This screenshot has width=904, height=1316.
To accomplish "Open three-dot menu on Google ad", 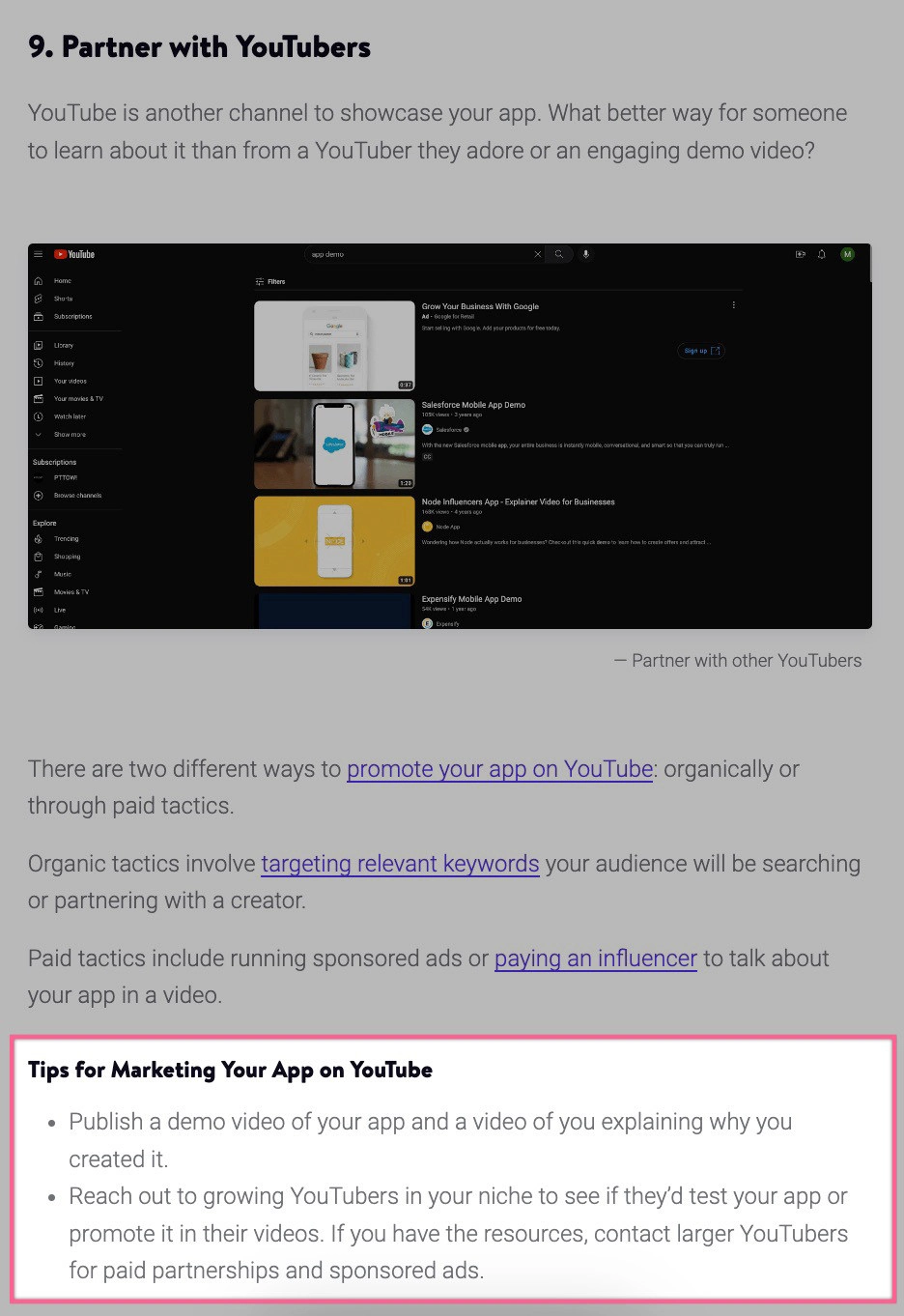I will tap(734, 305).
